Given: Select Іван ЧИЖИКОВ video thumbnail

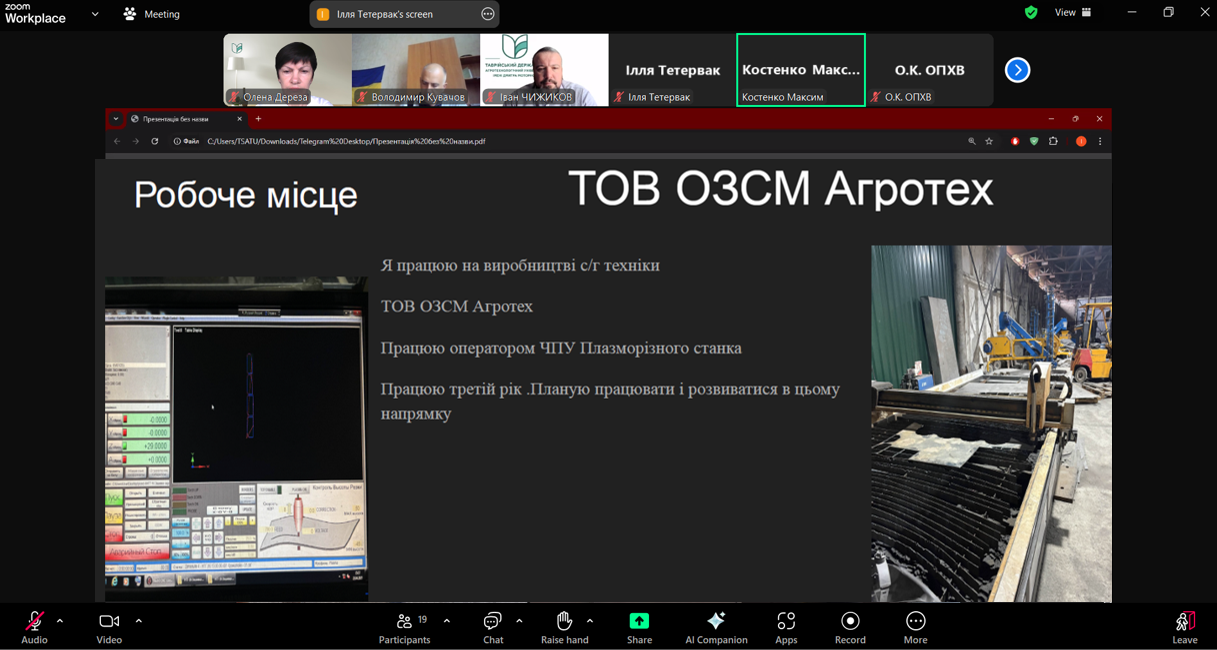Looking at the screenshot, I should point(544,70).
